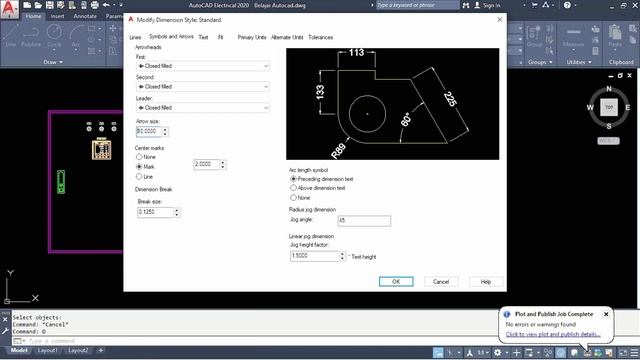Click the Rectangle tool icon in Draw panel
The height and width of the screenshot is (360, 640).
(x=91, y=29)
